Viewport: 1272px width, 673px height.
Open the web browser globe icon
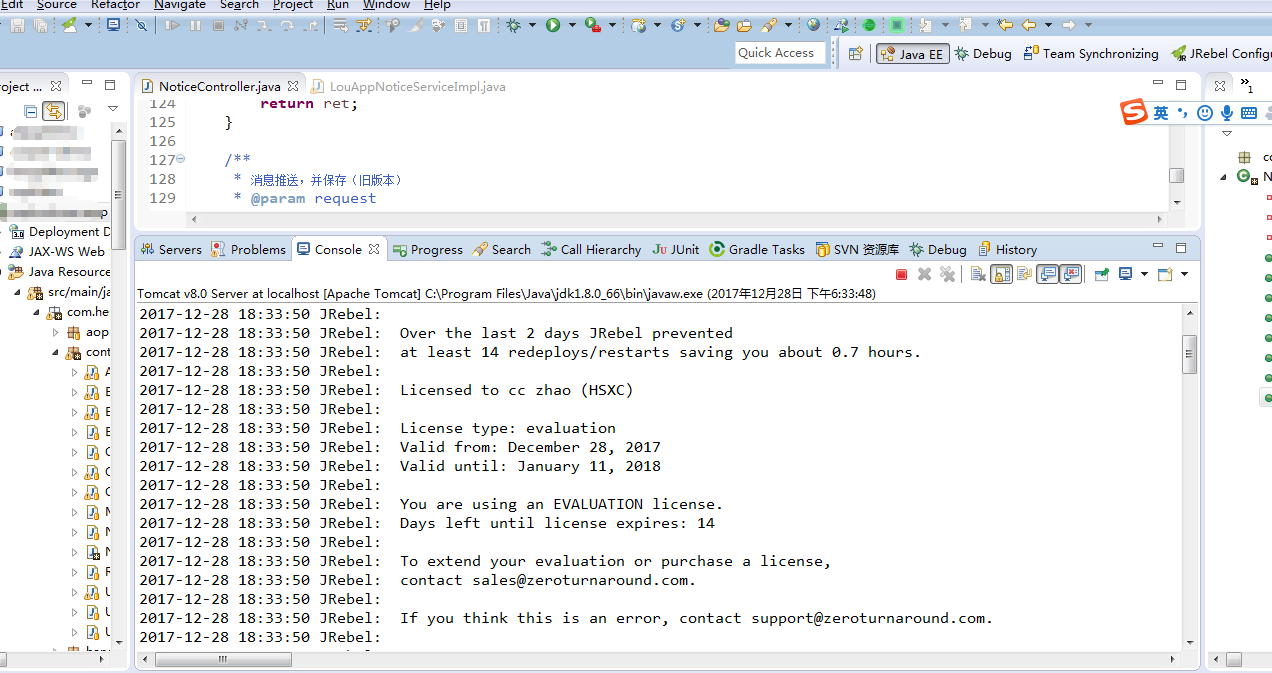pyautogui.click(x=813, y=25)
